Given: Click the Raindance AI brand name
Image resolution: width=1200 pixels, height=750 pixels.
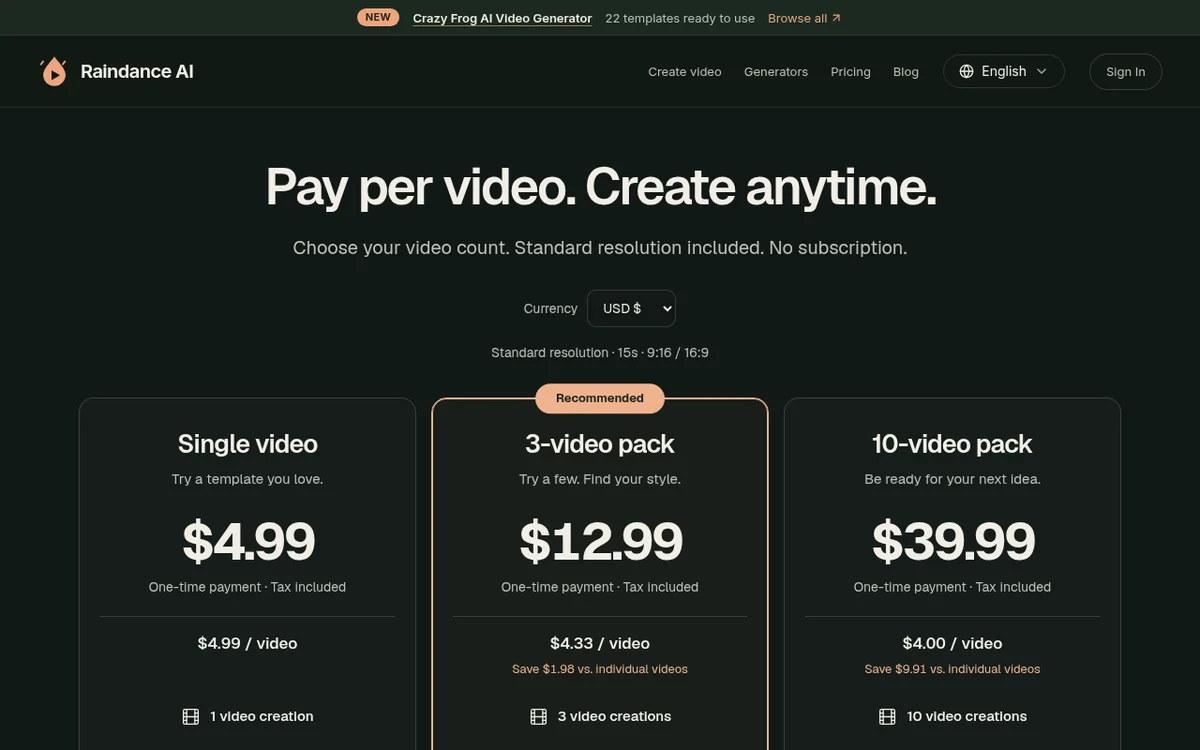Looking at the screenshot, I should (137, 71).
